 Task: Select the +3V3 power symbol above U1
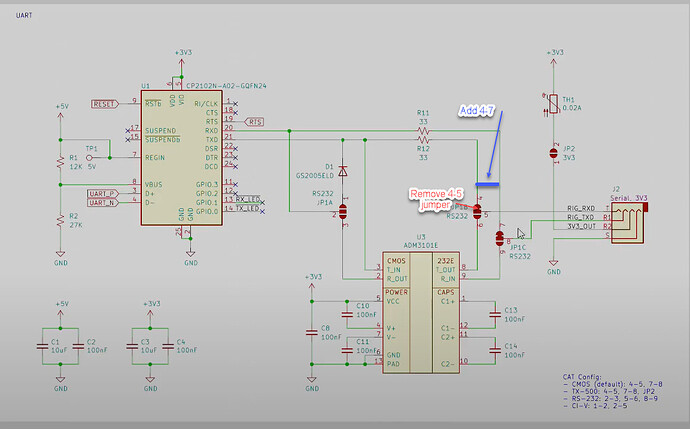click(x=182, y=59)
